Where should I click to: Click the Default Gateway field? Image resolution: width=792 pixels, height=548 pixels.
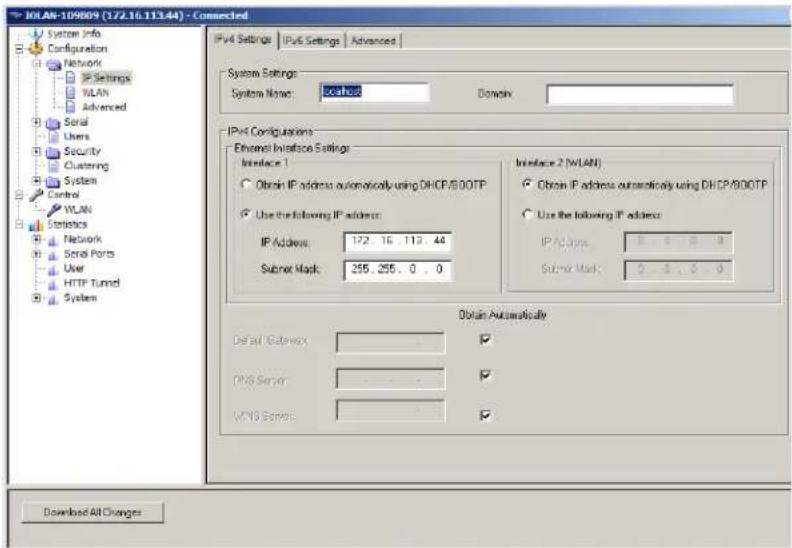[390, 342]
